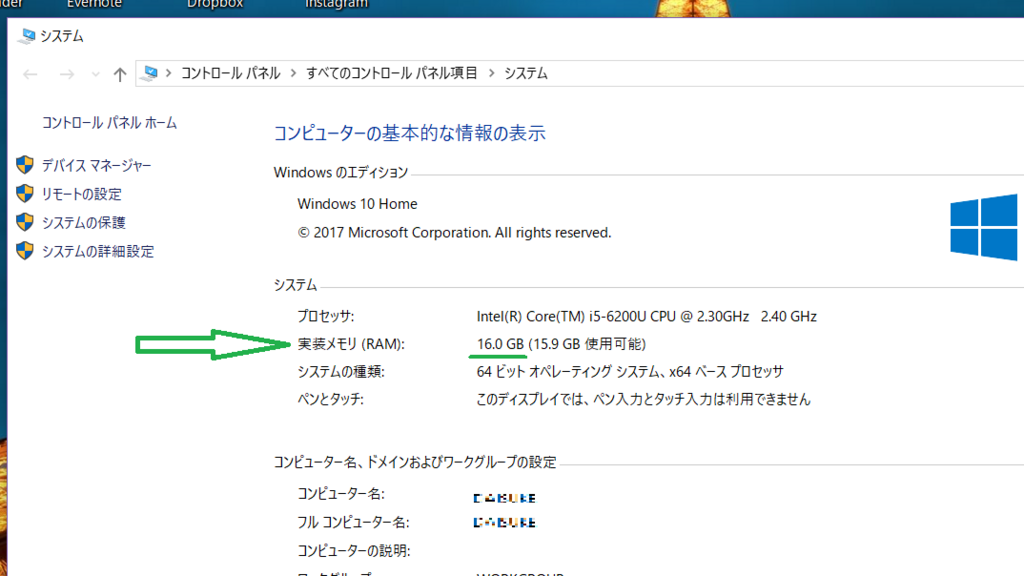Click the システム window title icon

click(x=27, y=36)
